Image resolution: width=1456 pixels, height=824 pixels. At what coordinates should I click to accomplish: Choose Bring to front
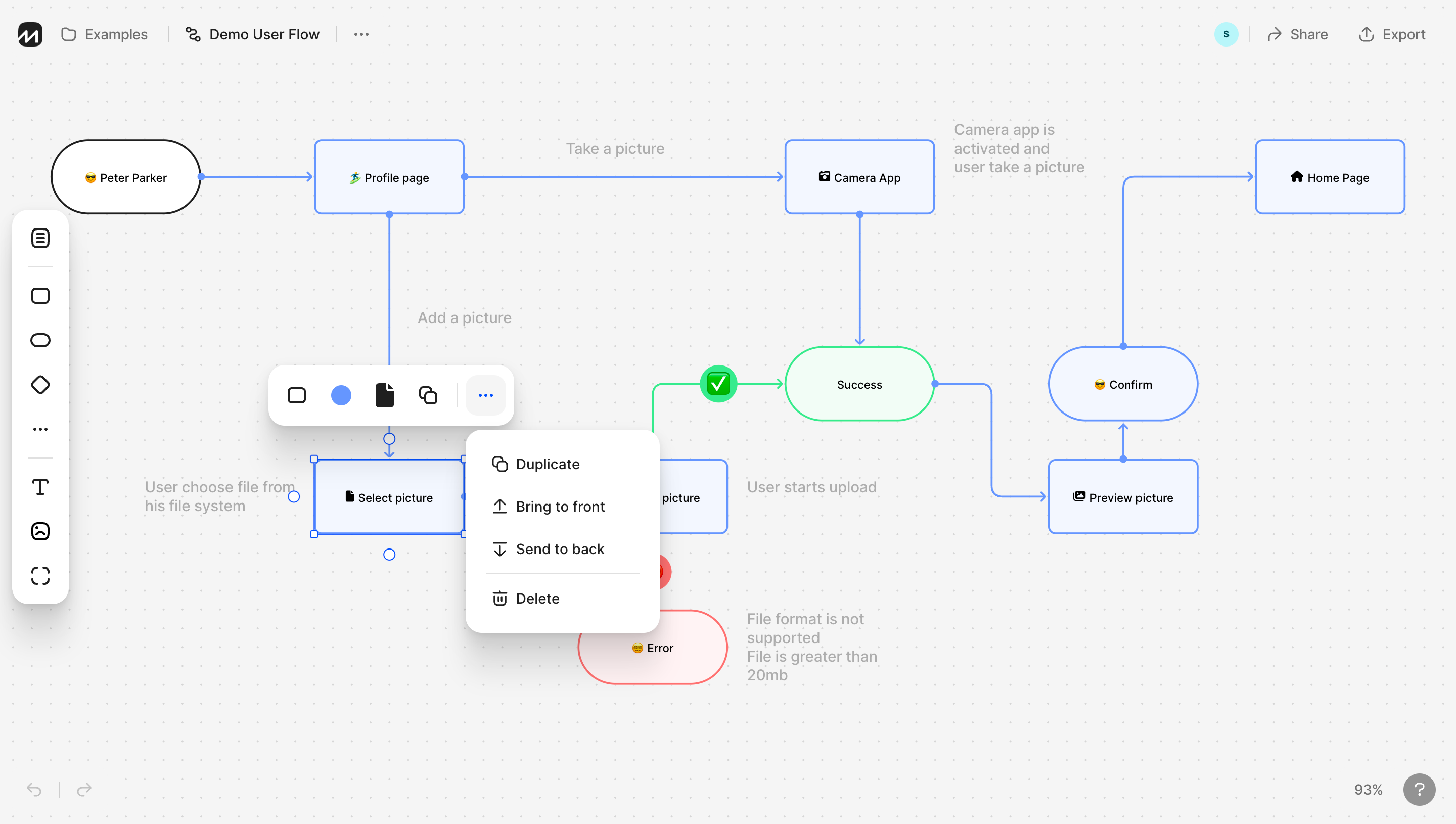click(x=563, y=507)
